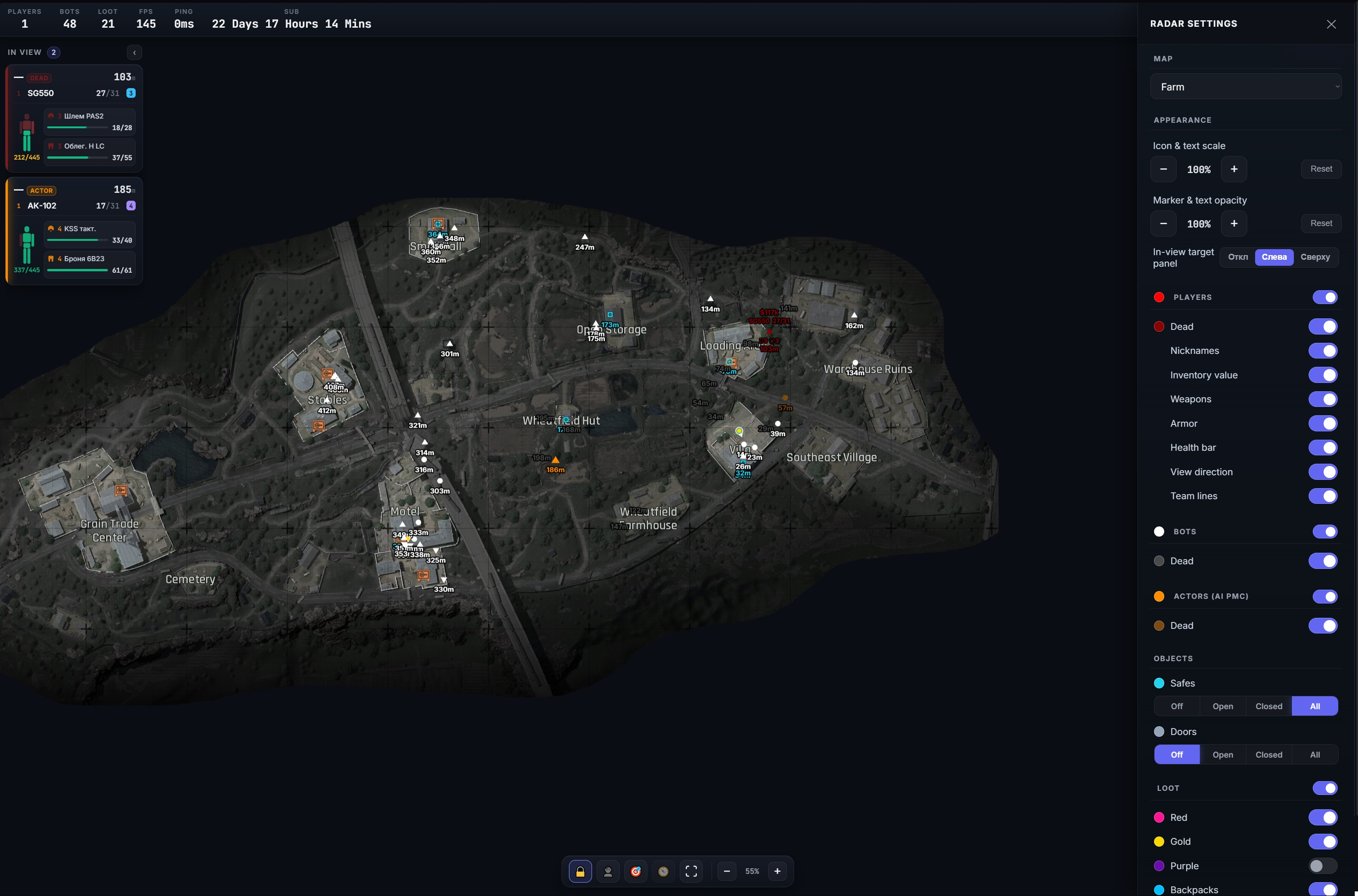Set Safes filter to Closed
Image resolution: width=1358 pixels, height=896 pixels.
pos(1269,706)
